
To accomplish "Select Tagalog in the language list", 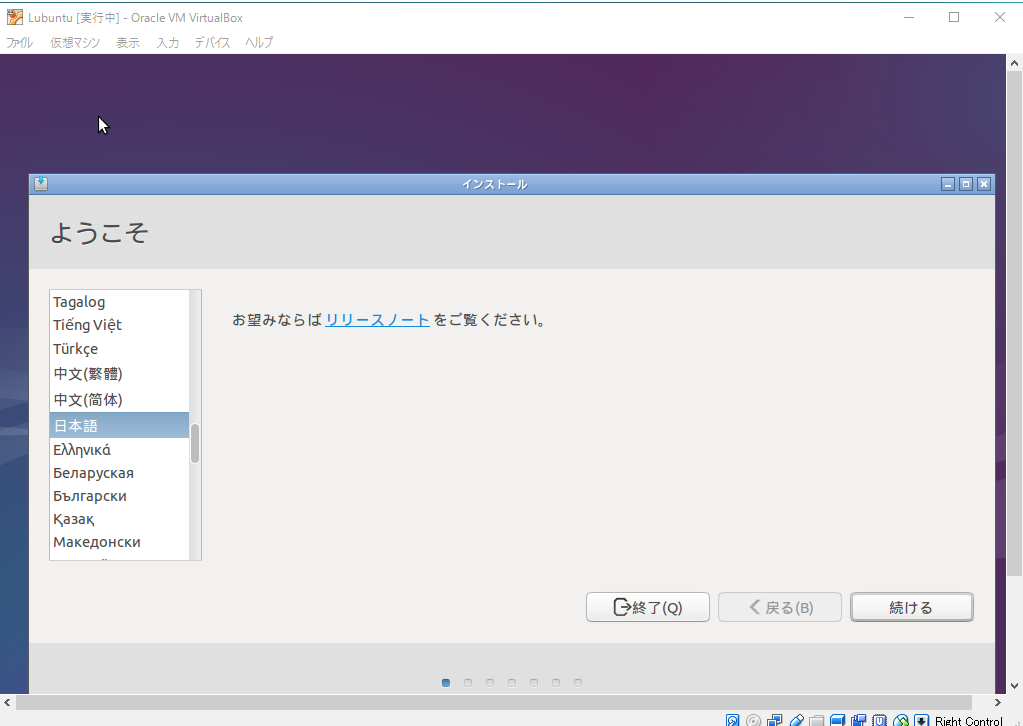I will [x=119, y=302].
